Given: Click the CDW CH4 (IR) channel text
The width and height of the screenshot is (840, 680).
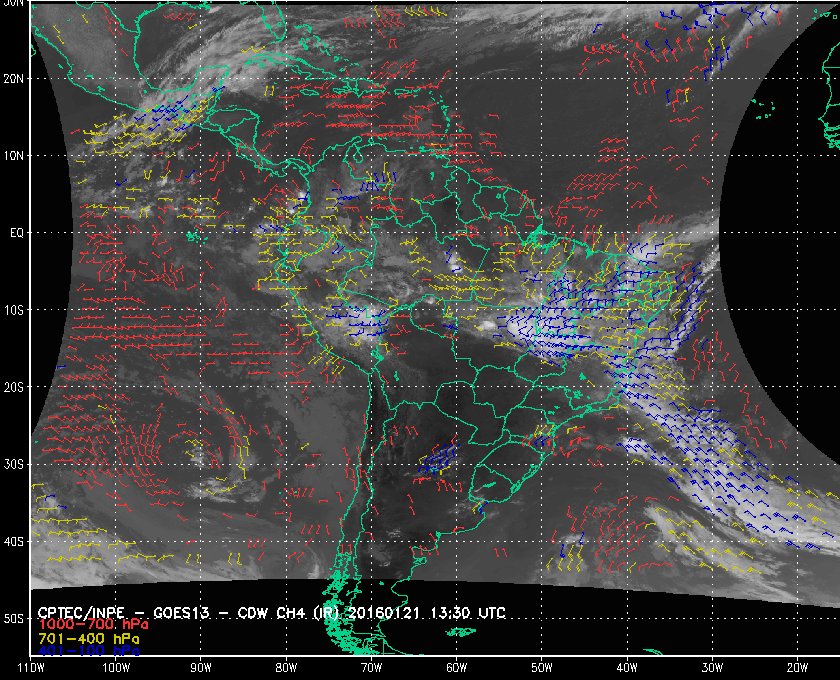Looking at the screenshot, I should (x=288, y=612).
